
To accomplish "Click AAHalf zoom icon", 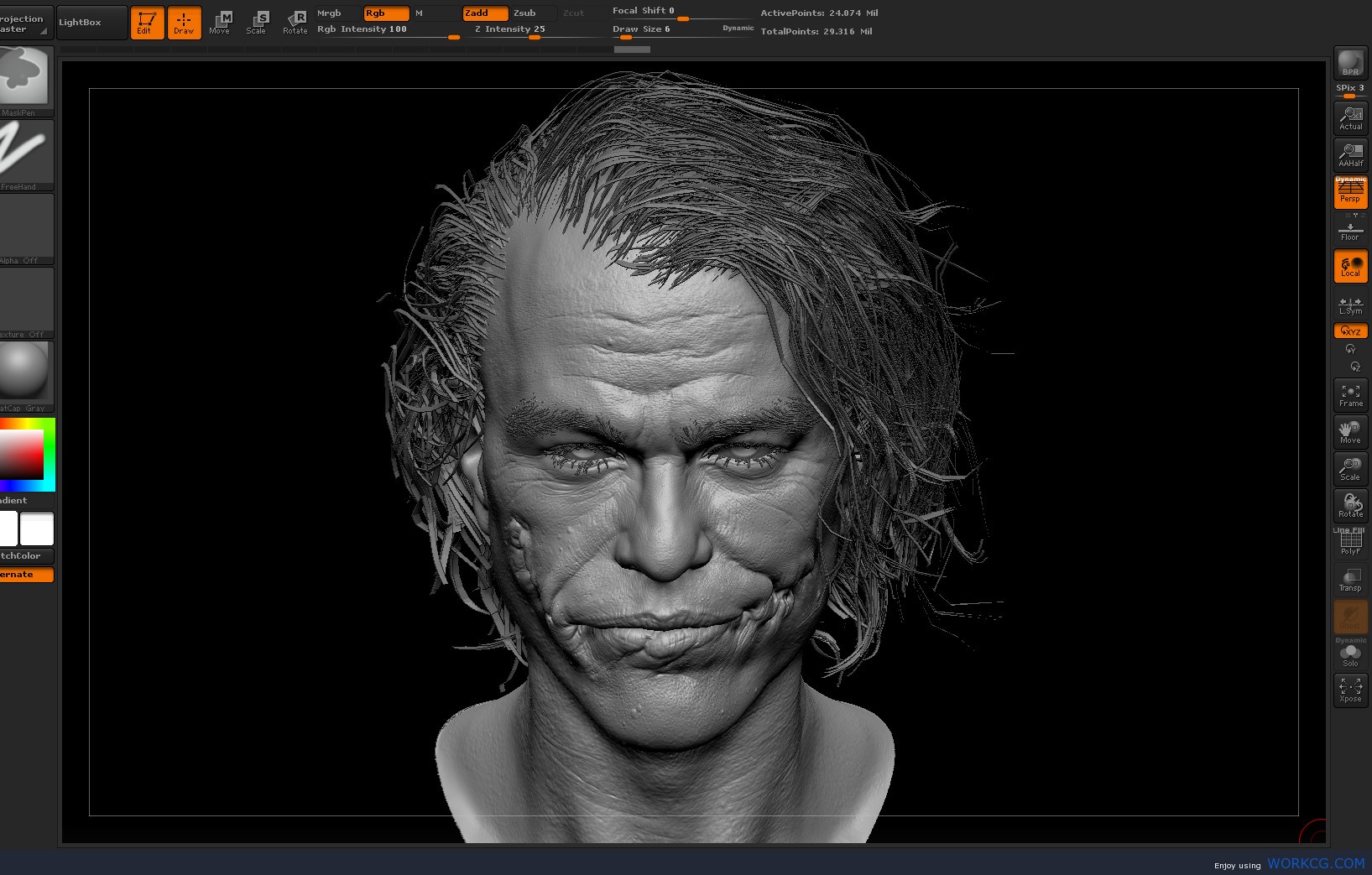I will [x=1350, y=155].
